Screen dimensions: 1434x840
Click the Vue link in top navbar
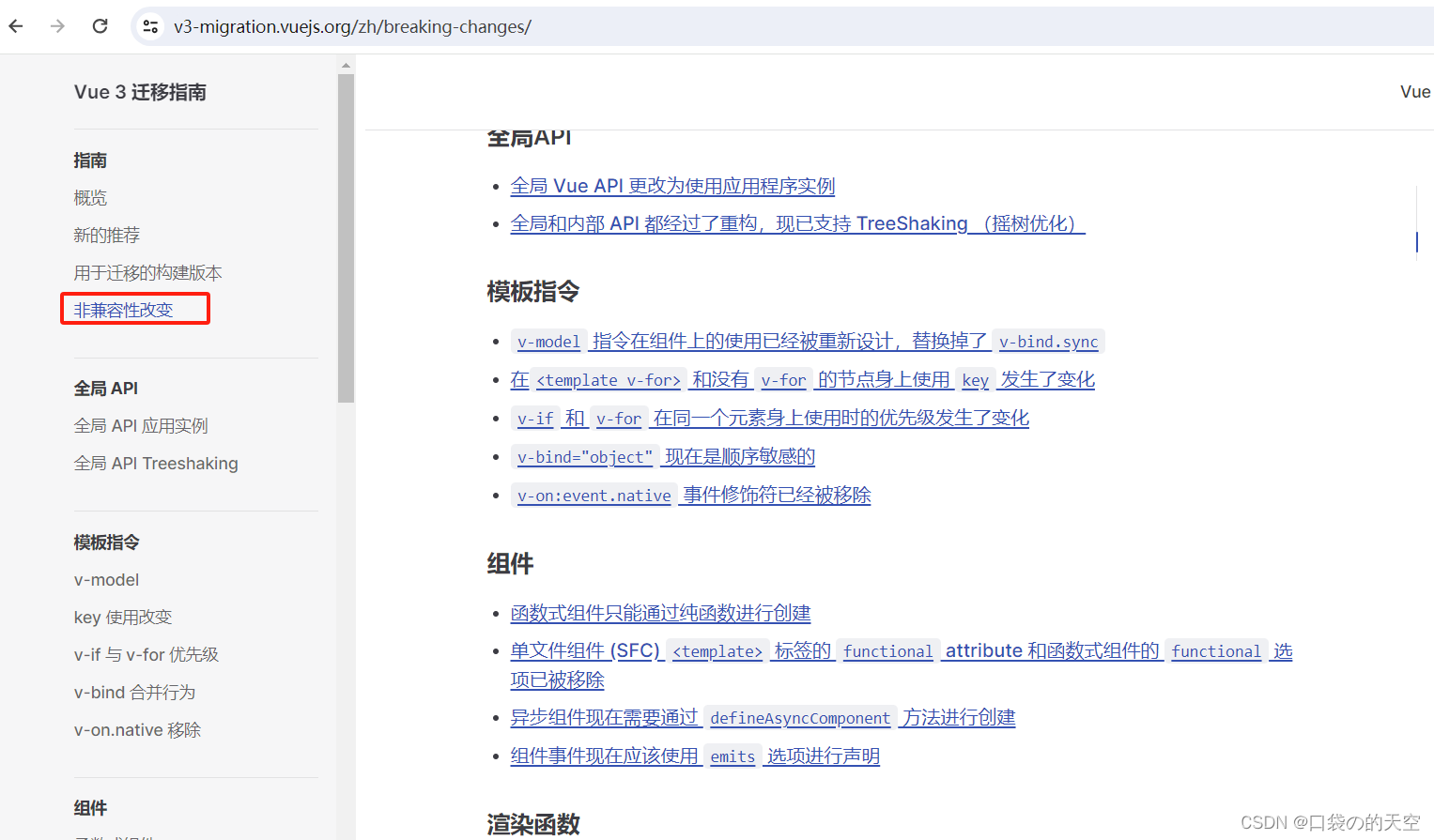click(1415, 92)
